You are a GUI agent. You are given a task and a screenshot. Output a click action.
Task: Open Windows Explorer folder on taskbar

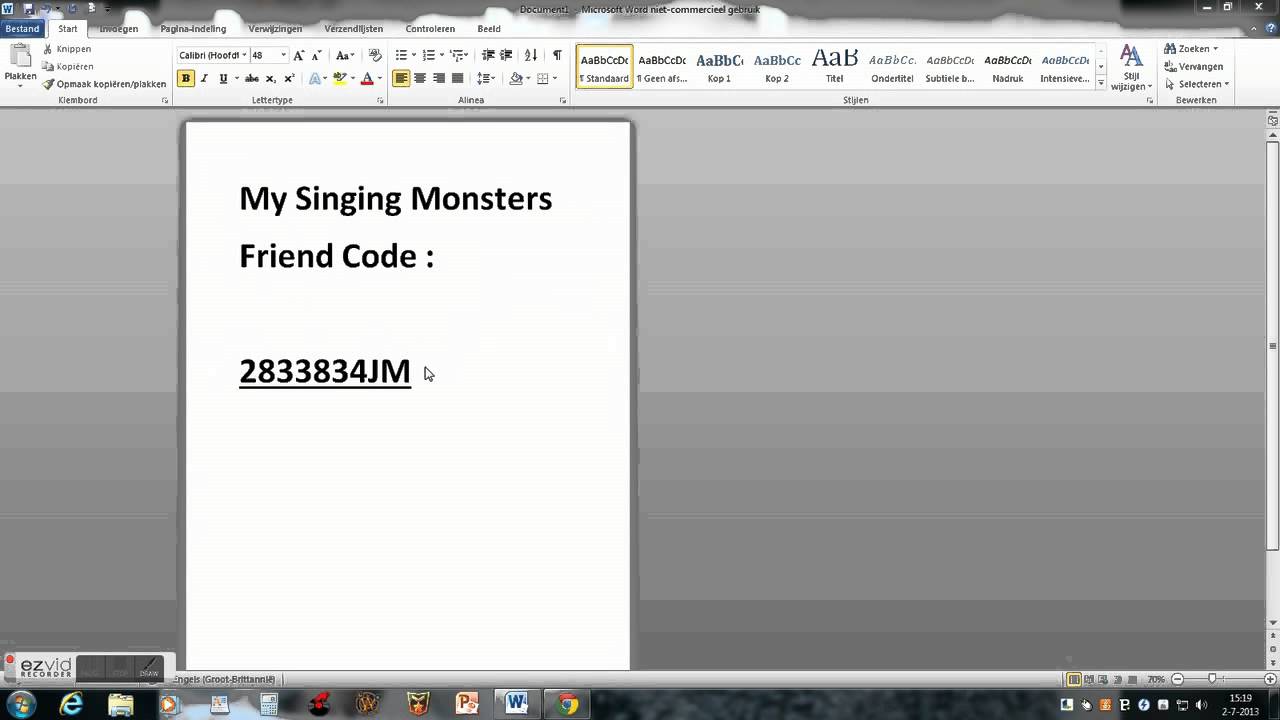(x=120, y=705)
